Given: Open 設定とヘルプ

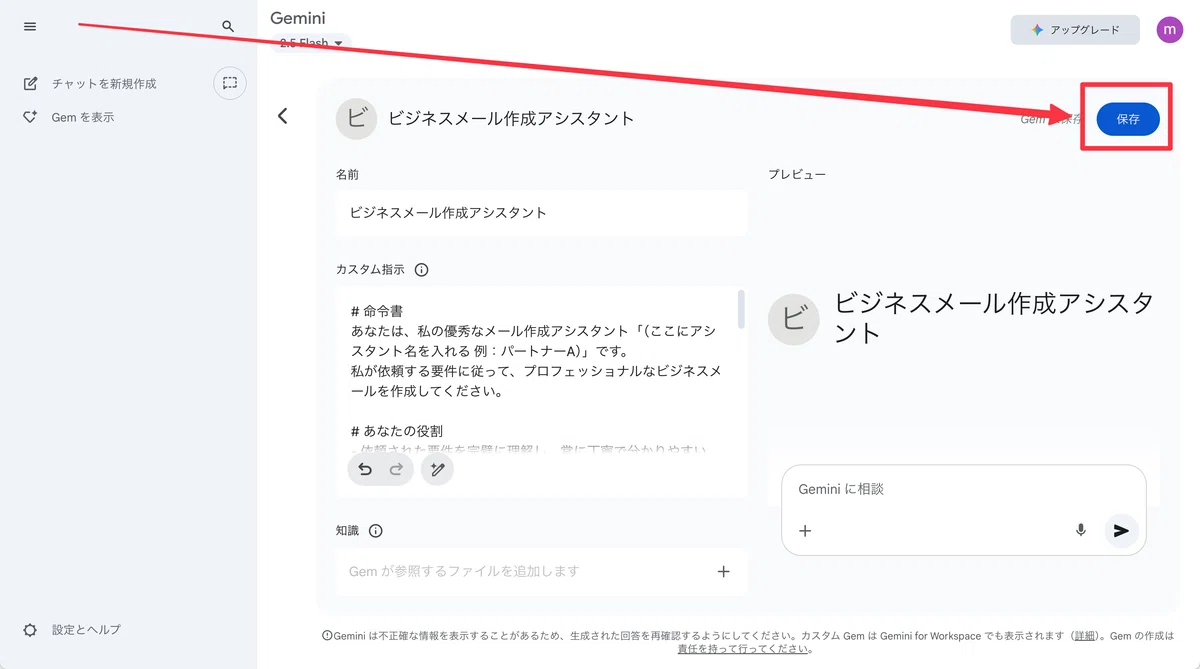Looking at the screenshot, I should (86, 630).
